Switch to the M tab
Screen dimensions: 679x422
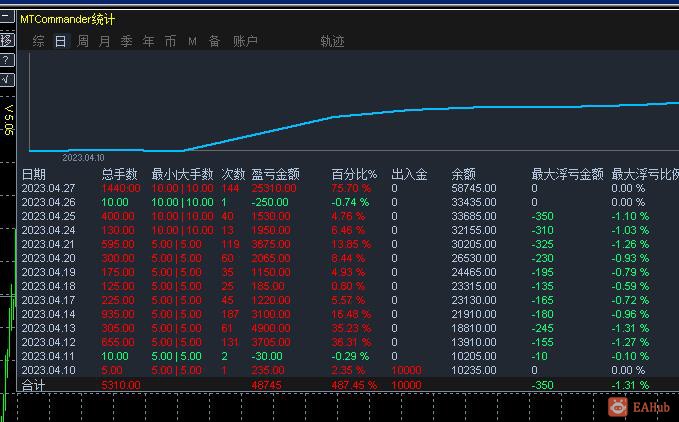click(x=192, y=41)
